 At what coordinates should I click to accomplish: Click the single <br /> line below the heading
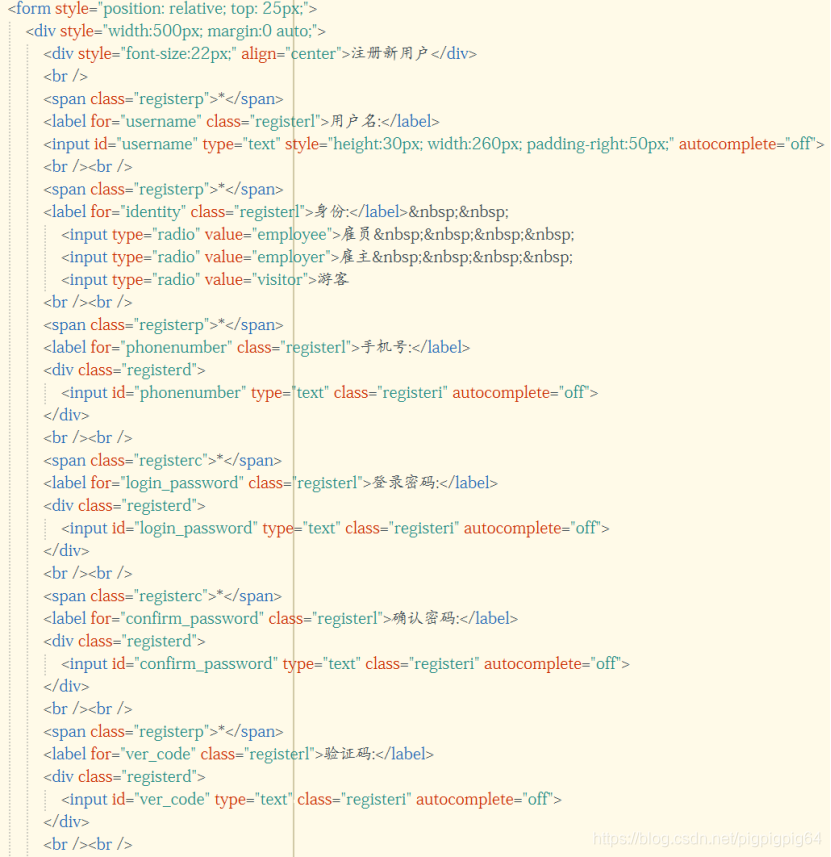tap(66, 77)
